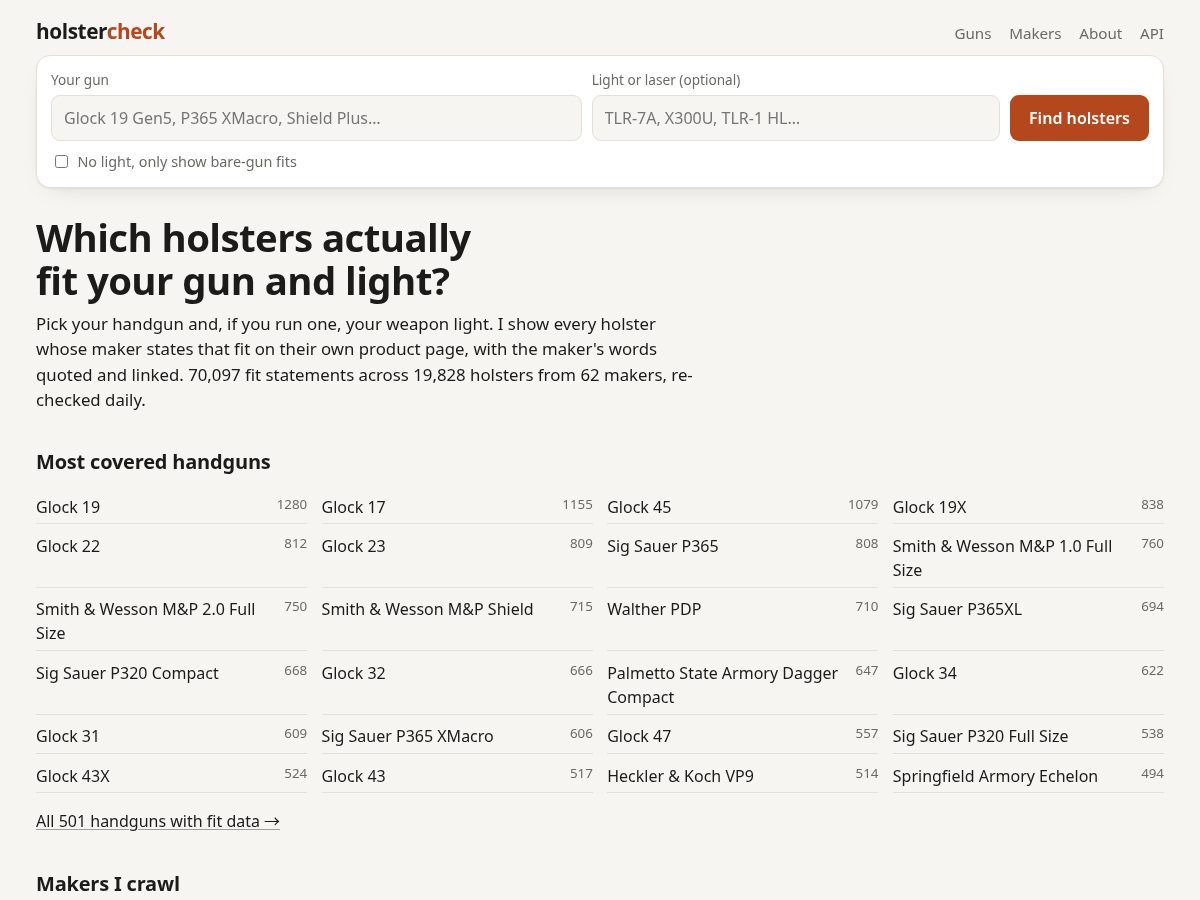The height and width of the screenshot is (900, 1200).
Task: Open Glock 23 handgun link
Action: click(353, 546)
